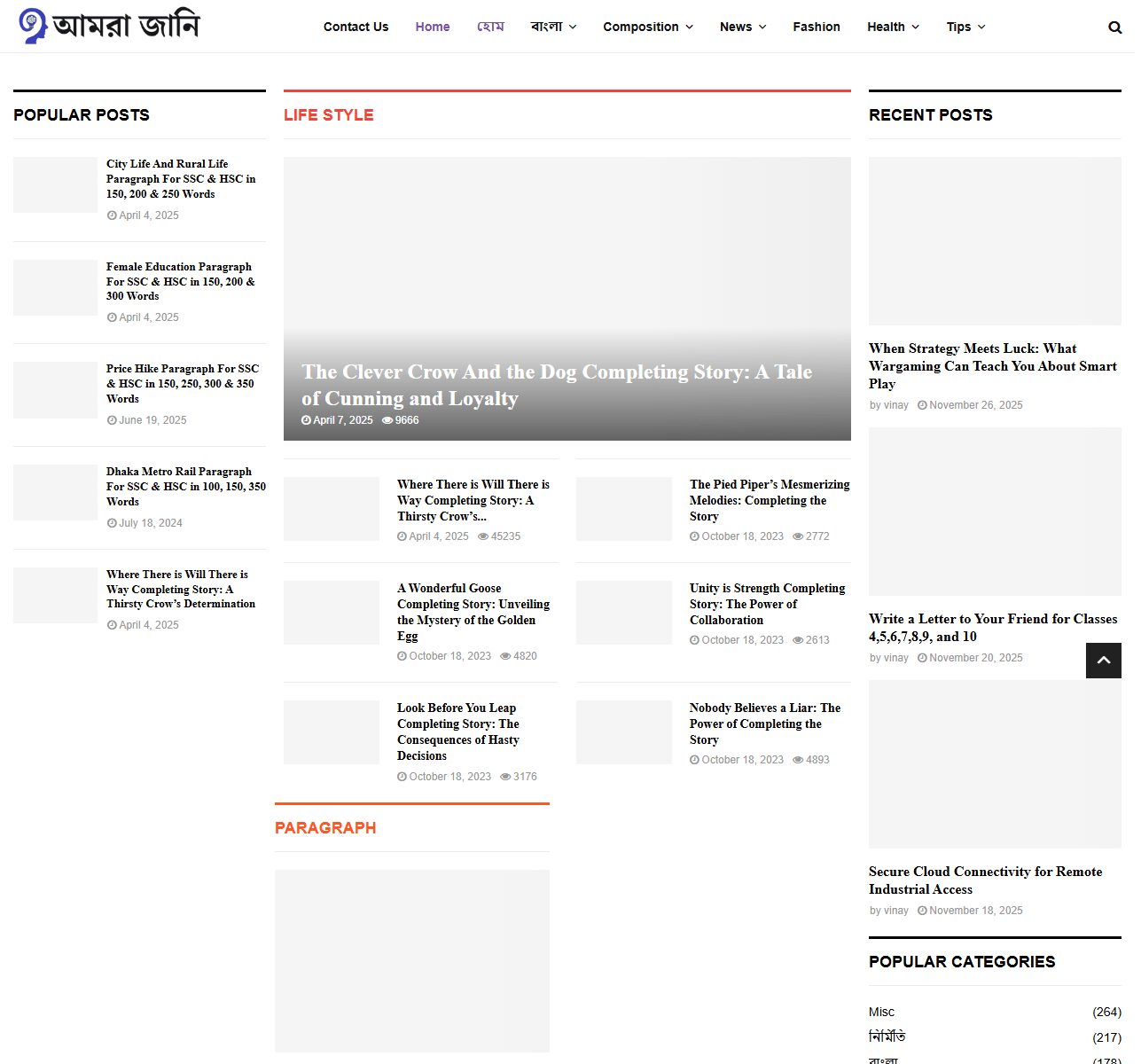Click the search magnifier icon
Image resolution: width=1141 pixels, height=1064 pixels.
(x=1114, y=27)
